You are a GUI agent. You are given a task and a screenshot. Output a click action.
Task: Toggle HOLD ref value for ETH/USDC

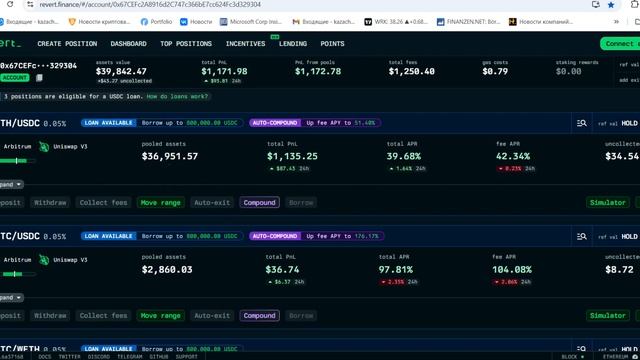pyautogui.click(x=629, y=123)
